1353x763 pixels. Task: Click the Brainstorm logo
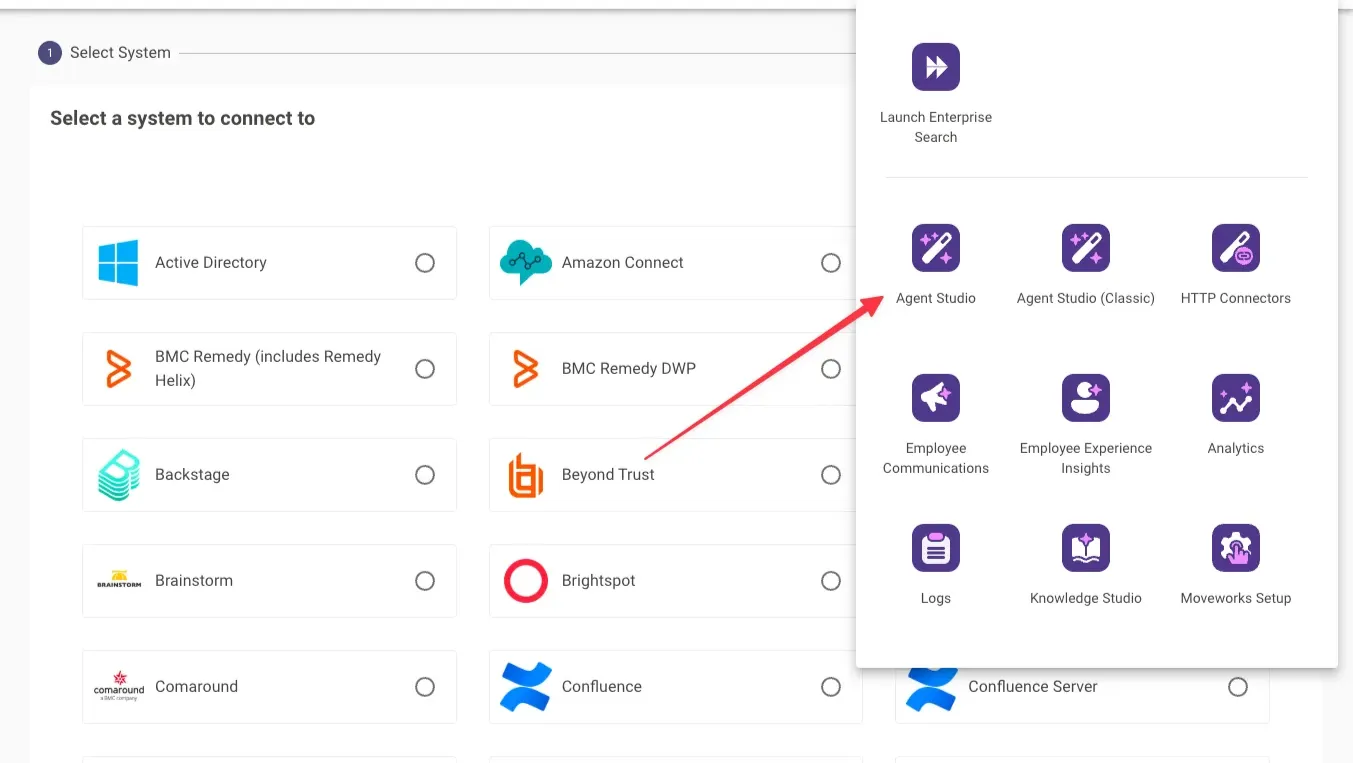pos(119,581)
